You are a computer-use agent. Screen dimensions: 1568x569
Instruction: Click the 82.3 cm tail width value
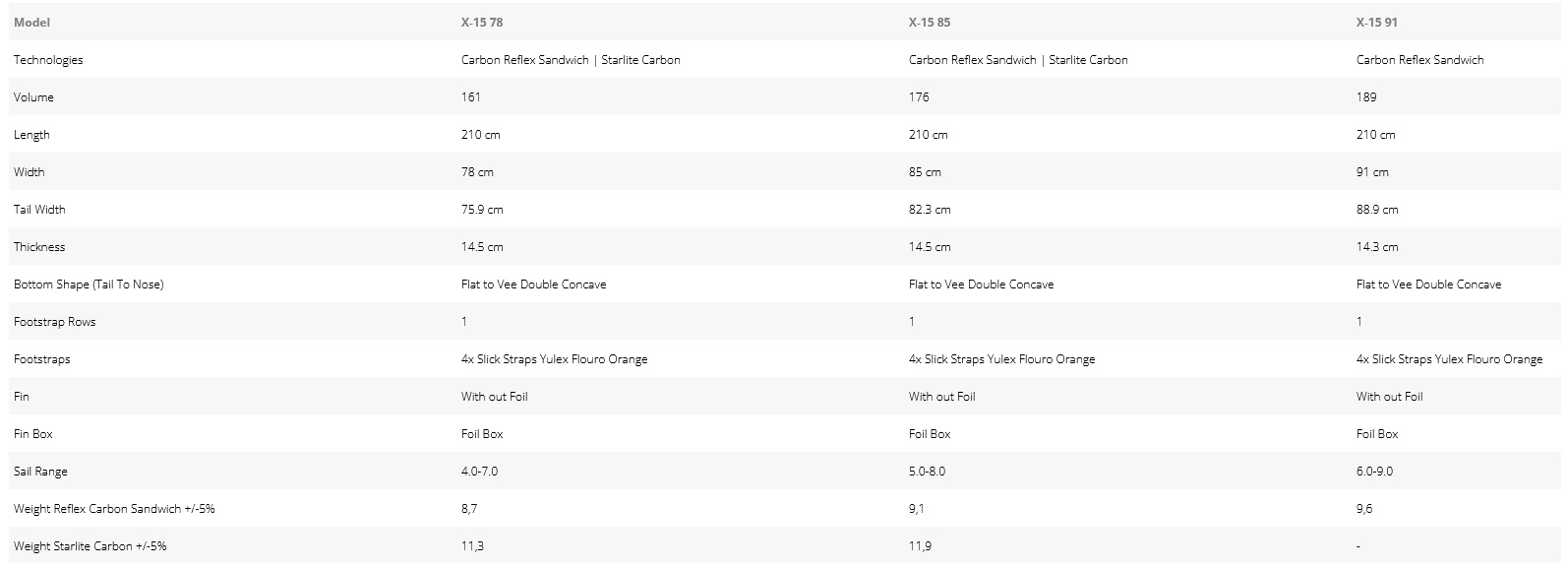pyautogui.click(x=930, y=210)
